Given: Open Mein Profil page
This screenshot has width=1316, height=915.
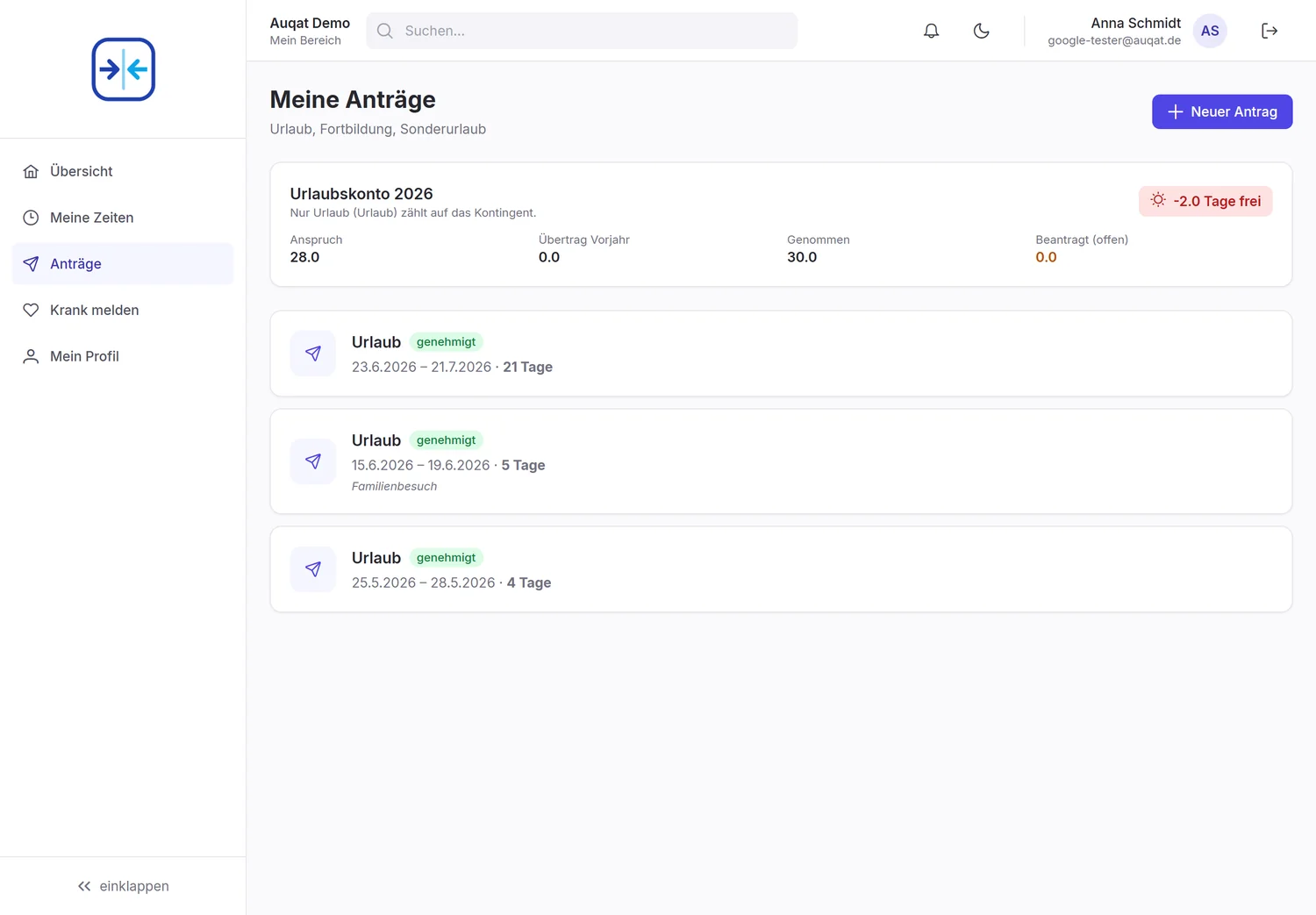Looking at the screenshot, I should point(123,356).
